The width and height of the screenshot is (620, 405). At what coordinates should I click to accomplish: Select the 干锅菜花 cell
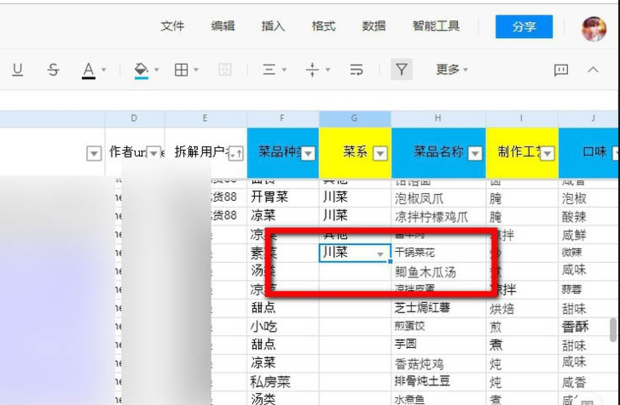pos(439,252)
